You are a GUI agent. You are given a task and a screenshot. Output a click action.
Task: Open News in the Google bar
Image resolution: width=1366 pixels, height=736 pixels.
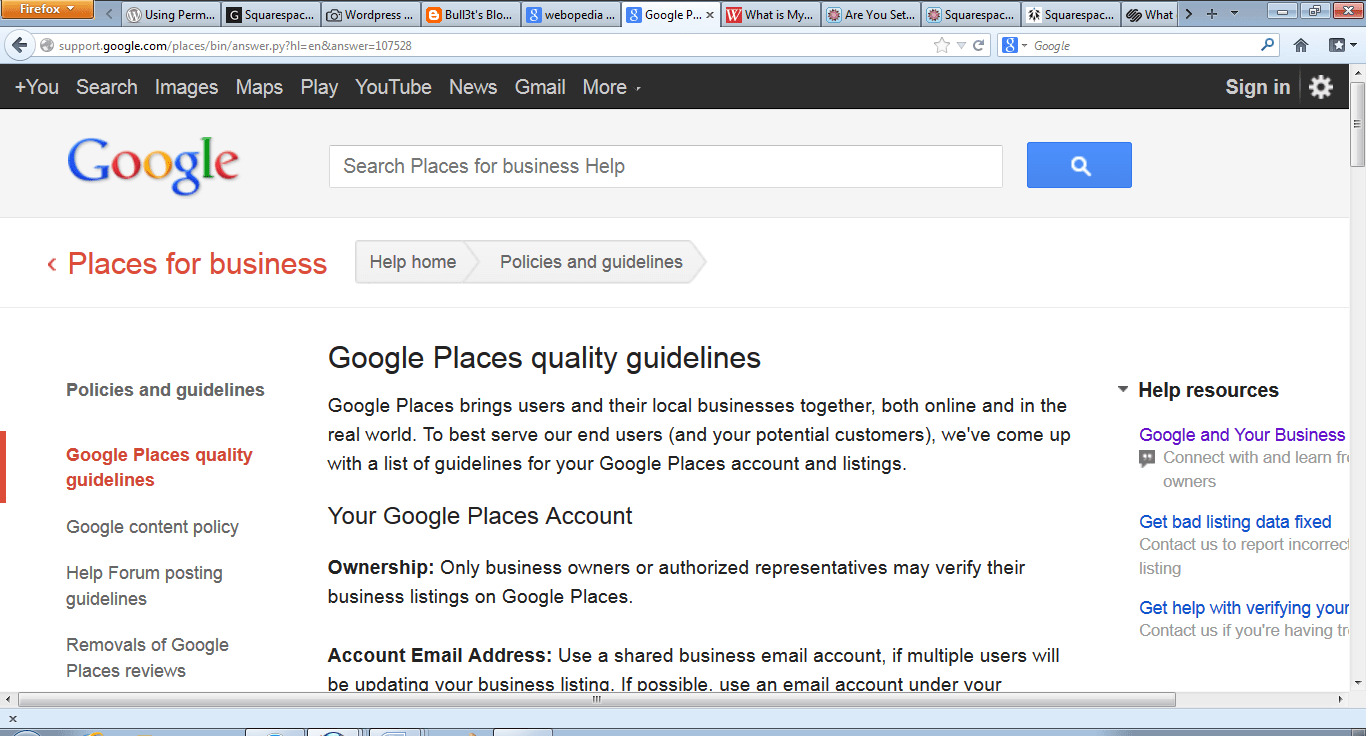473,87
